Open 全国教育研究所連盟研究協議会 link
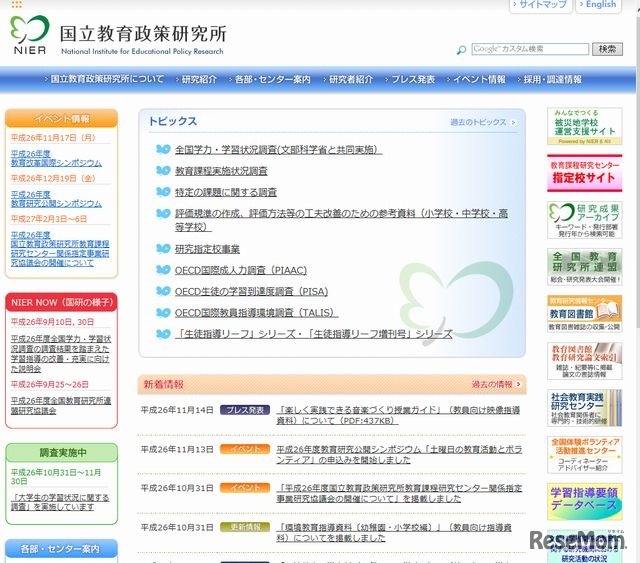This screenshot has height=563, width=640. coord(61,405)
